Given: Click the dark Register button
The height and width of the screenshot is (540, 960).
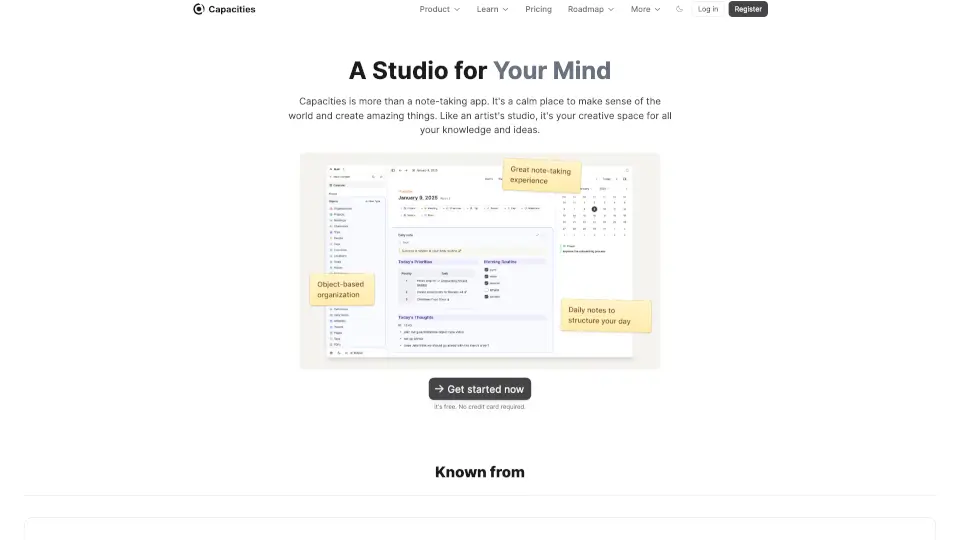Looking at the screenshot, I should point(748,9).
